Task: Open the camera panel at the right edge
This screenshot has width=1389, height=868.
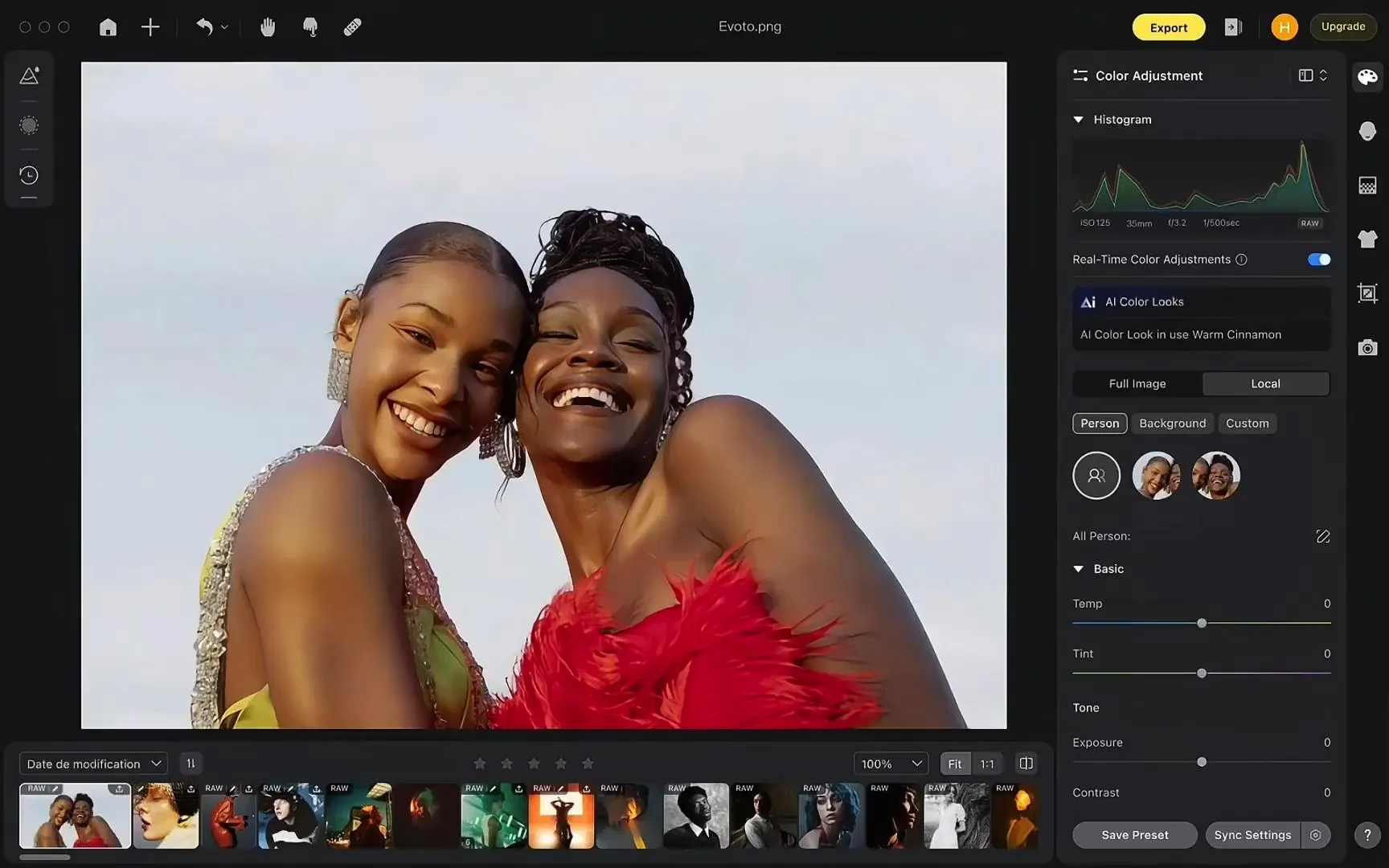Action: click(1366, 347)
